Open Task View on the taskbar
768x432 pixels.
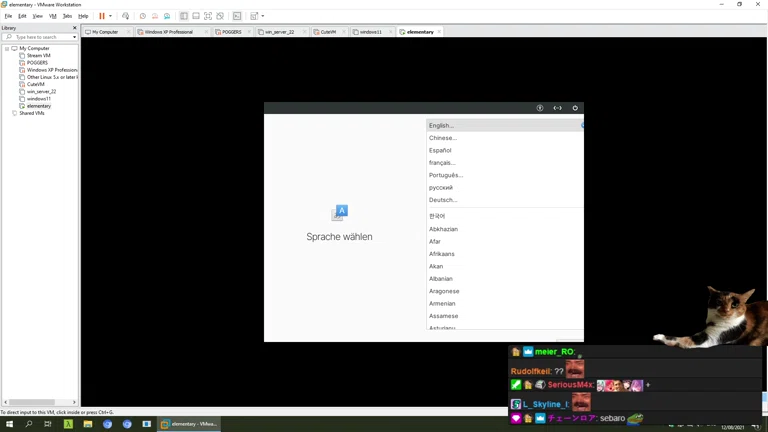[48, 424]
